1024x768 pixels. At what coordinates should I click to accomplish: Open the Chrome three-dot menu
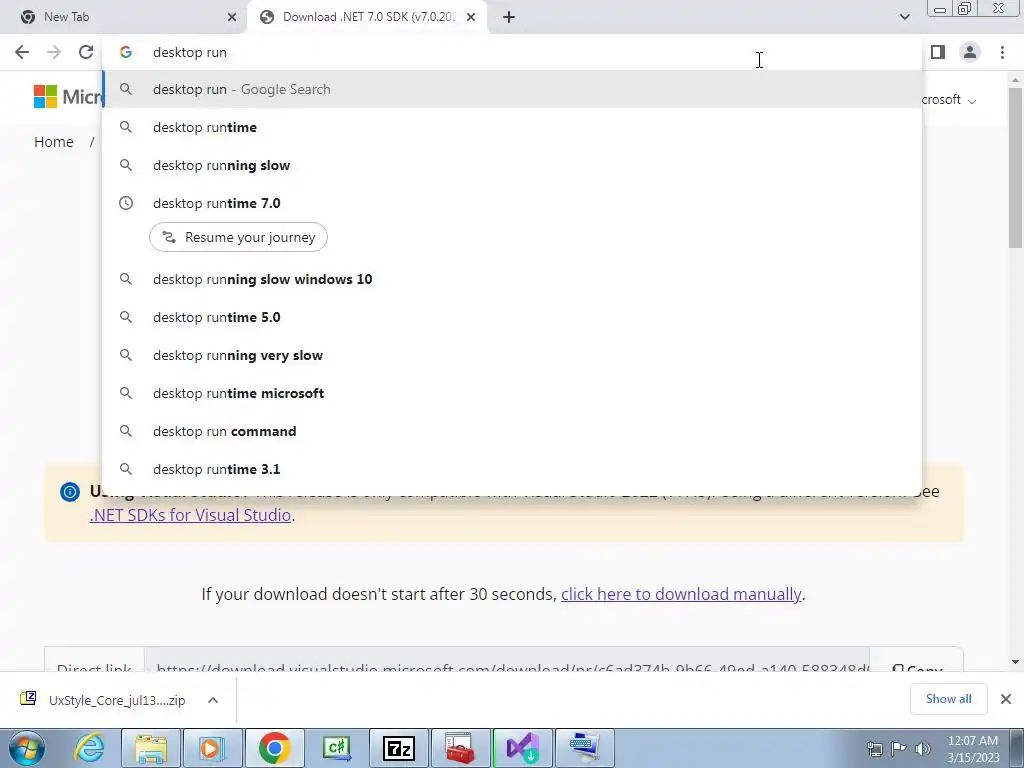[x=1002, y=52]
